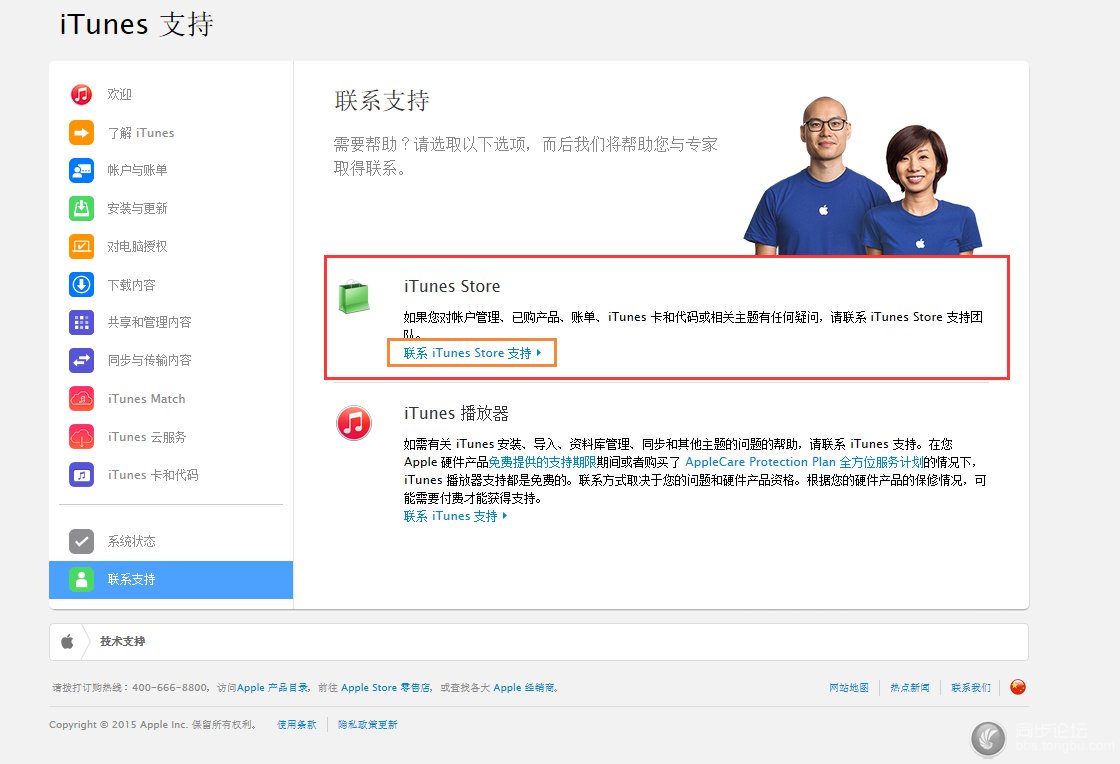Select the iTunes Match heart icon
The height and width of the screenshot is (764, 1120).
[x=81, y=398]
